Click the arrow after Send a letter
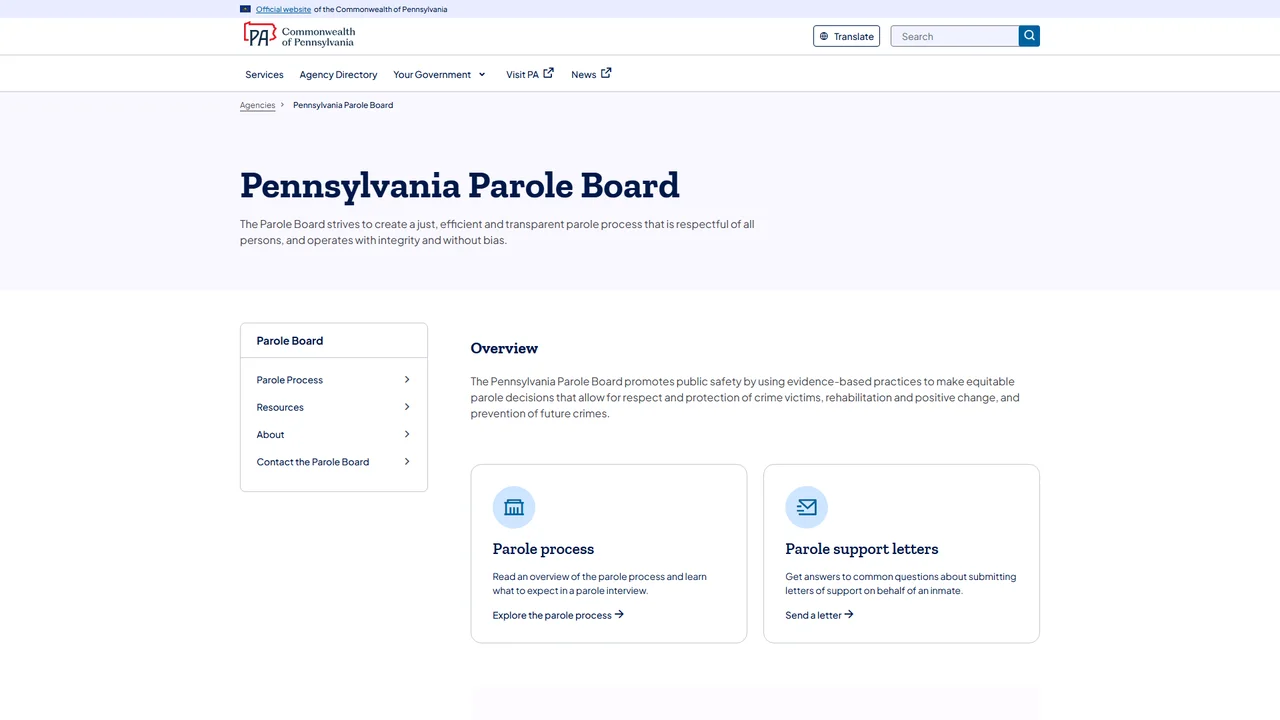This screenshot has width=1280, height=720. click(x=849, y=614)
